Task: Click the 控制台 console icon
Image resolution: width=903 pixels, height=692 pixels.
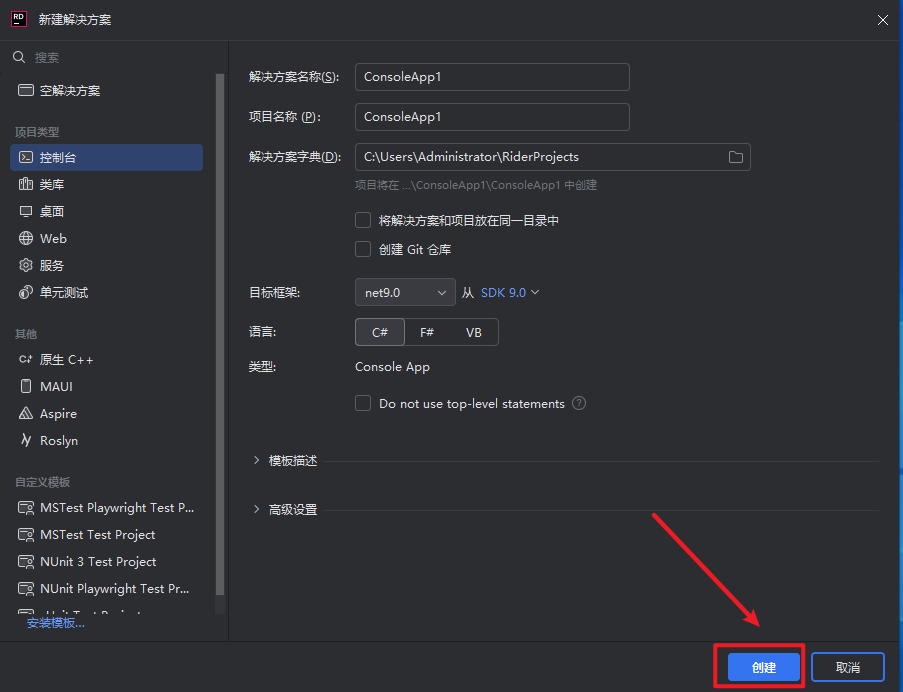Action: 26,157
